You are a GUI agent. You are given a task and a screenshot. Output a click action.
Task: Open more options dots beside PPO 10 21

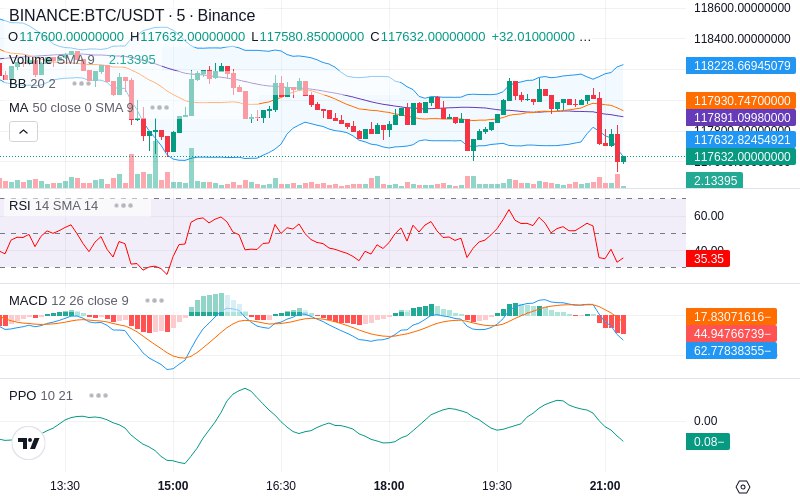[x=98, y=395]
